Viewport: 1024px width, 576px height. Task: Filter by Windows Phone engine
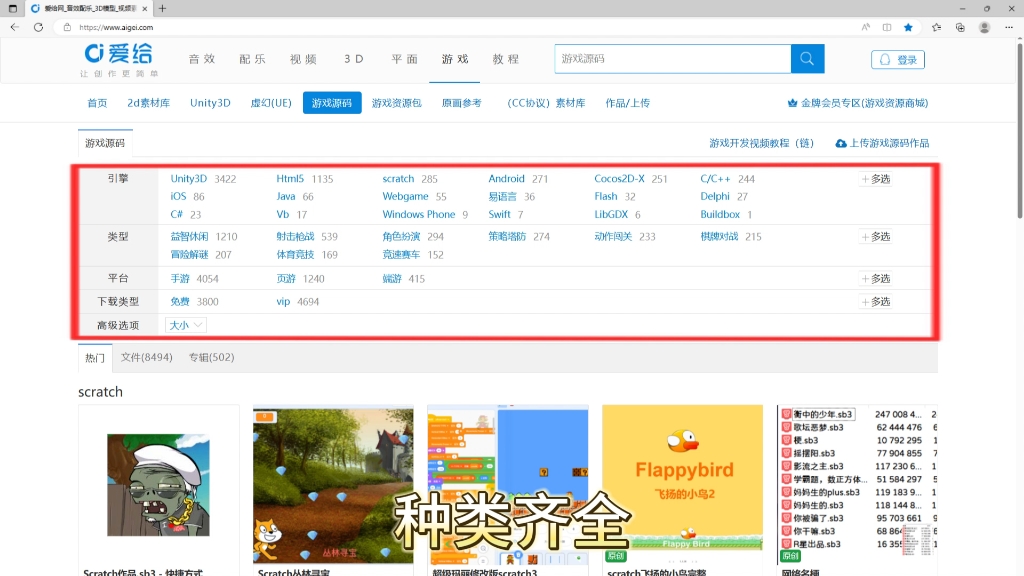click(419, 214)
